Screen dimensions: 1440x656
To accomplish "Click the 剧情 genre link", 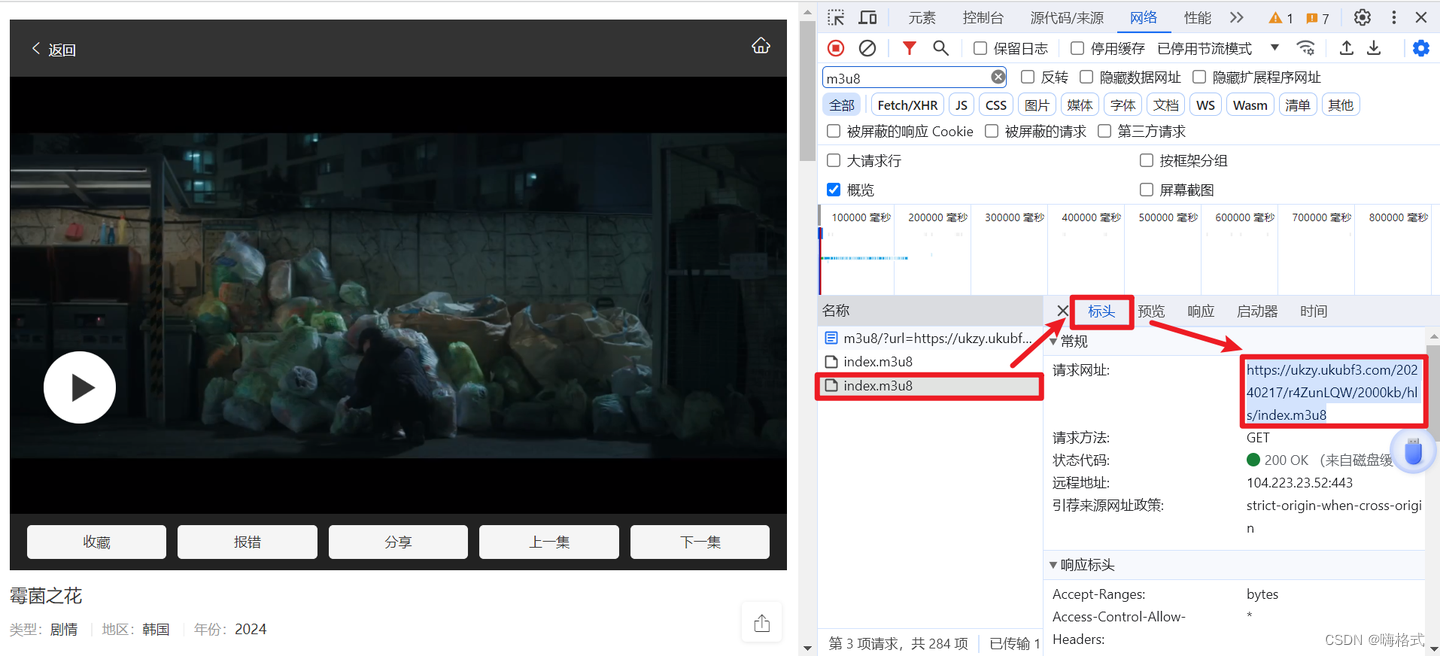I will tap(64, 629).
